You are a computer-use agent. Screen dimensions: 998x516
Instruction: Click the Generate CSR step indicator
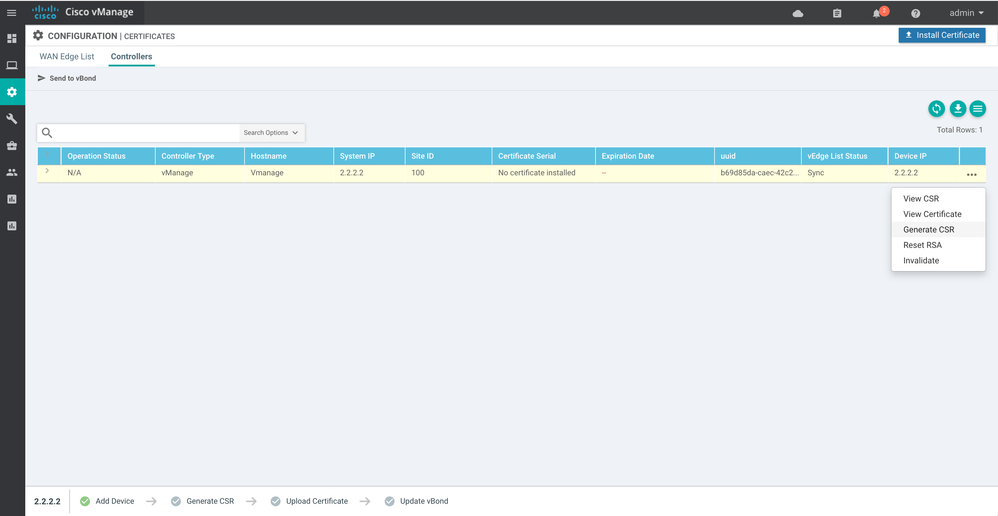pos(202,501)
